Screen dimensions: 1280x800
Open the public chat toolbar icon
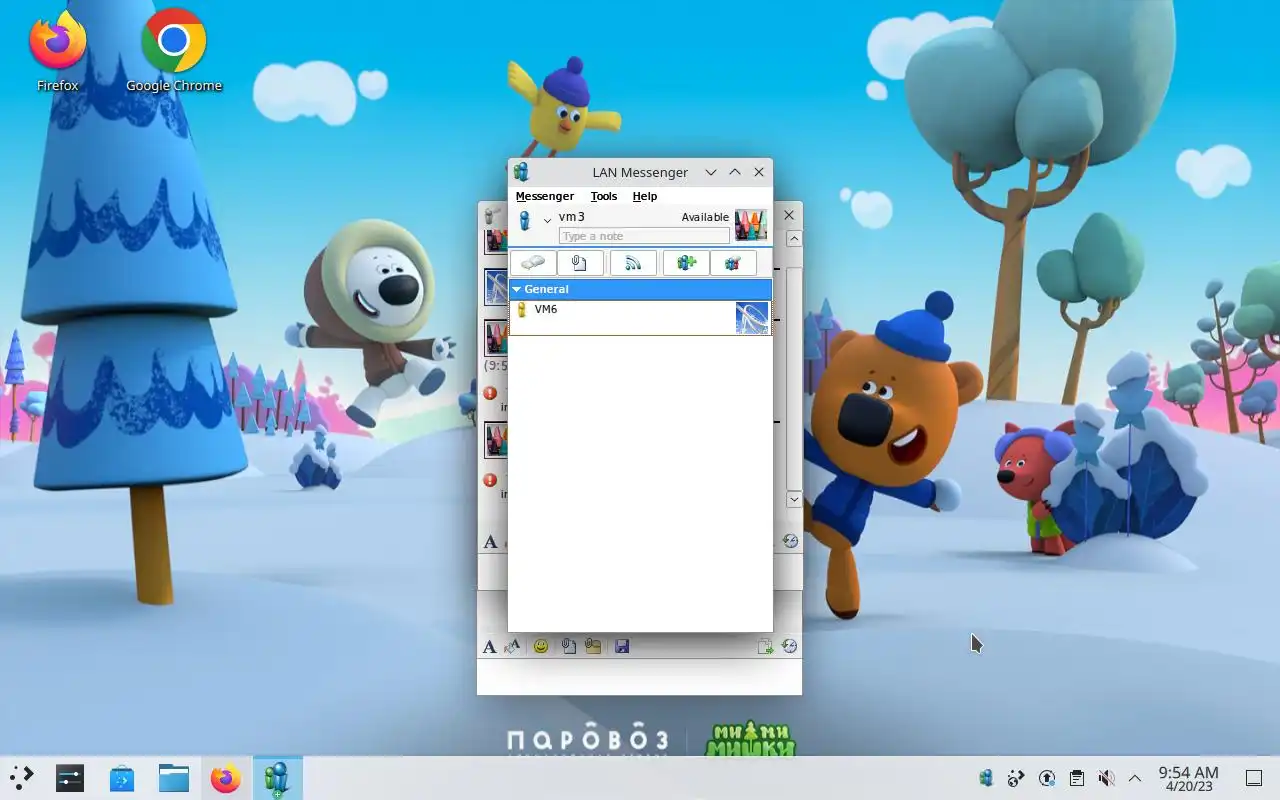[733, 263]
